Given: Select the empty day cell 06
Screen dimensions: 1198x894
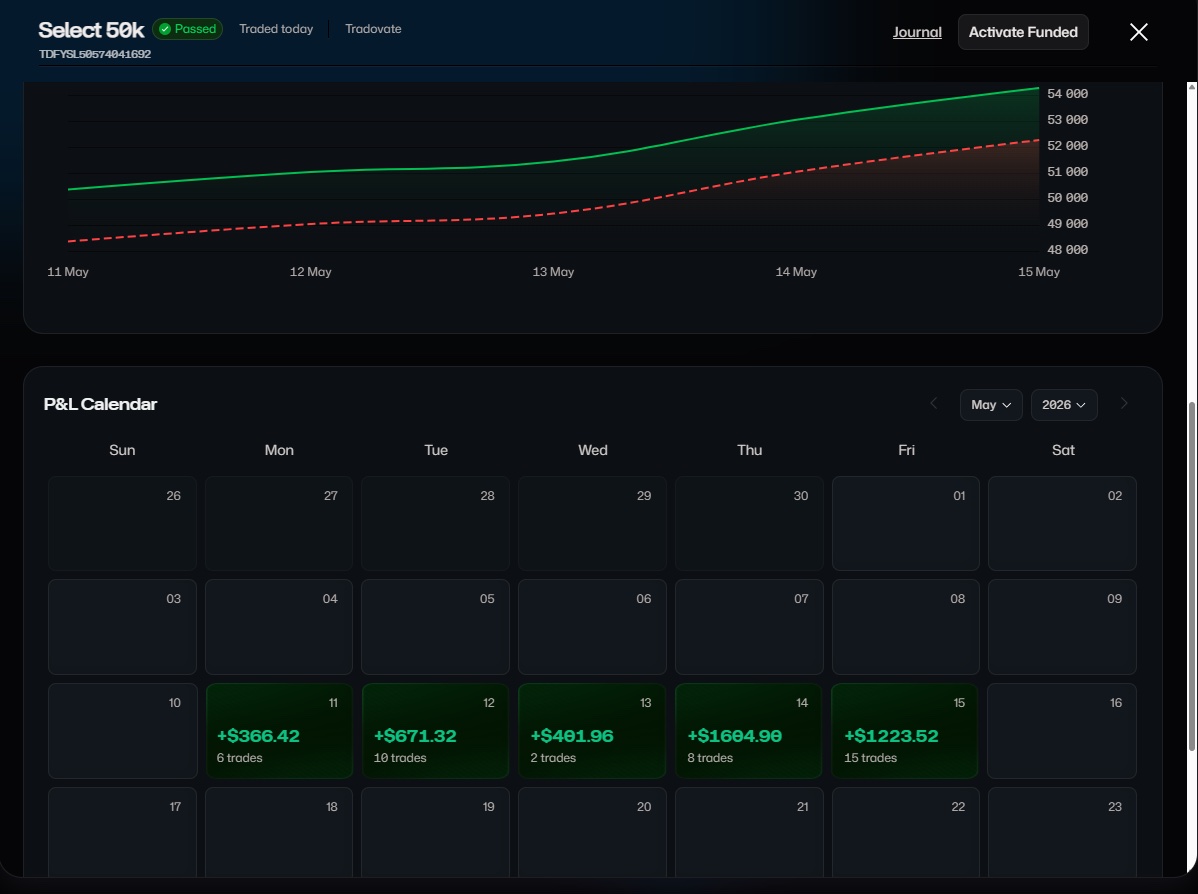Looking at the screenshot, I should click(x=592, y=627).
